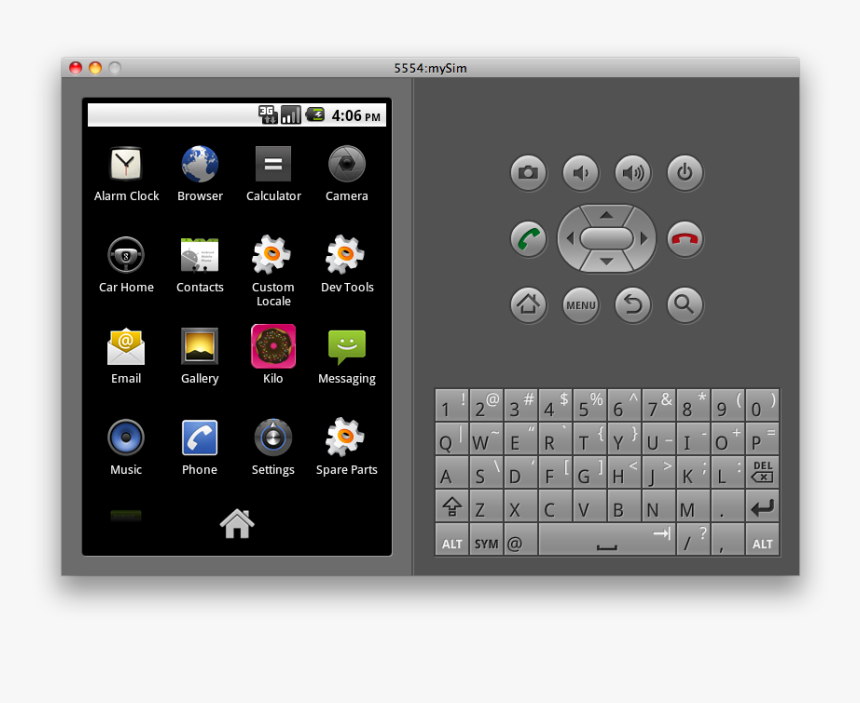Screen dimensions: 860x703
Task: Tap the home icon below the app grid
Action: tap(237, 524)
